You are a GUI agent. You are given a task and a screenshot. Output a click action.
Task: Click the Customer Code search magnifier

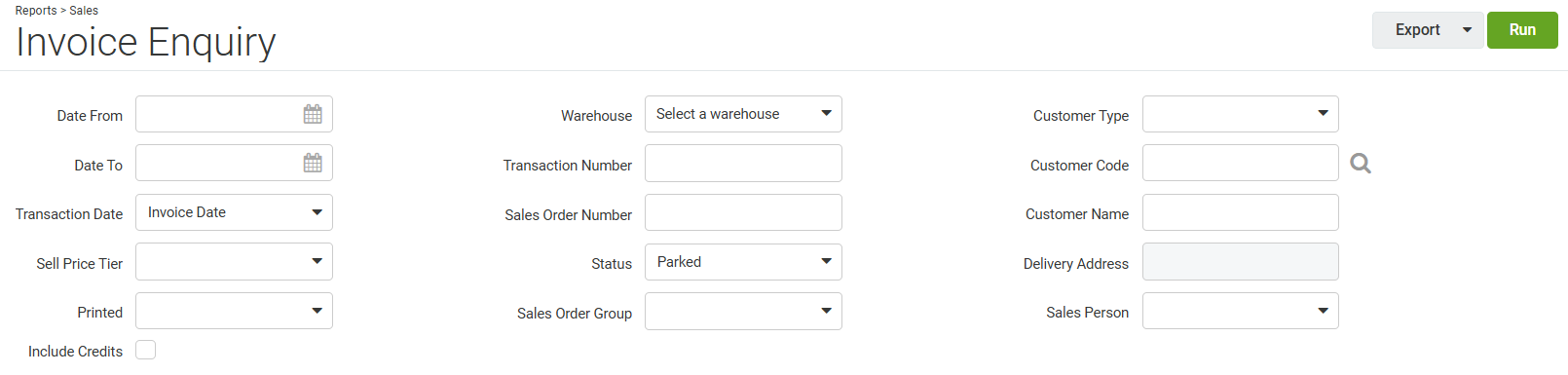(1361, 164)
